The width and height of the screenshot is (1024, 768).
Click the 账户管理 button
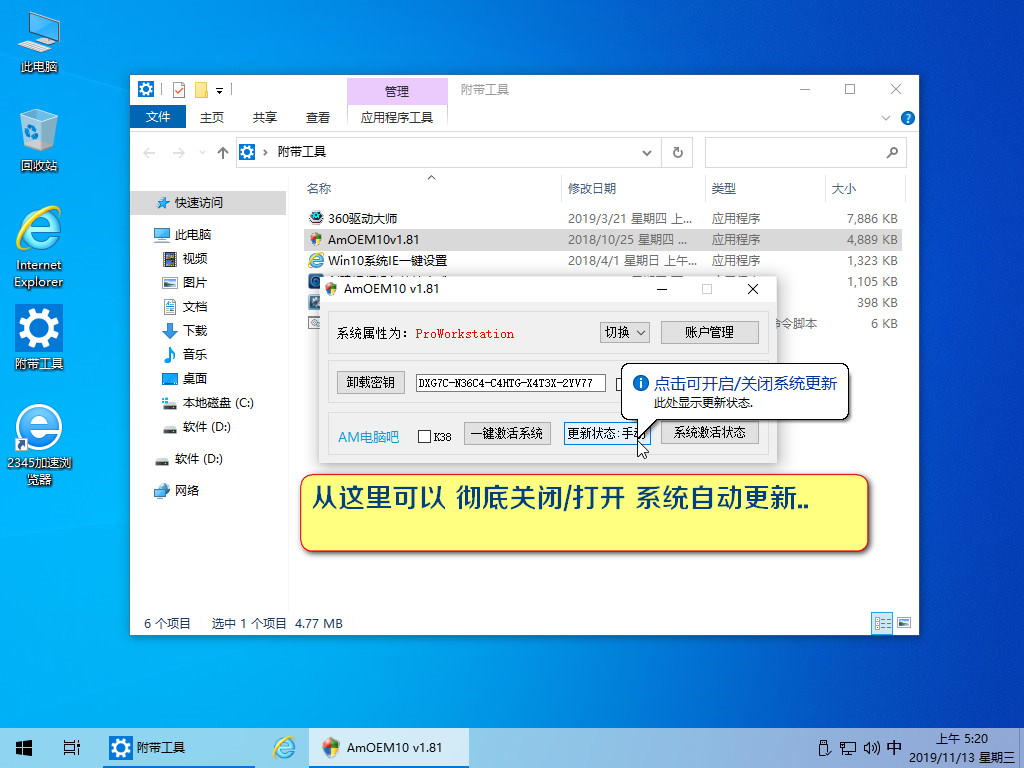tap(709, 332)
